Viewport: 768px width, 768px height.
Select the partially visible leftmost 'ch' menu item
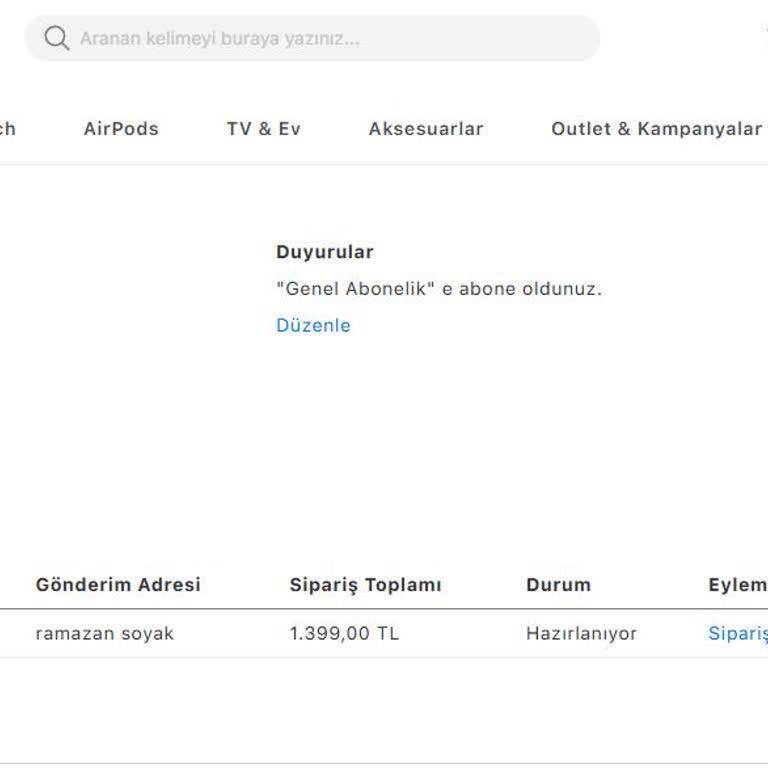pyautogui.click(x=8, y=129)
